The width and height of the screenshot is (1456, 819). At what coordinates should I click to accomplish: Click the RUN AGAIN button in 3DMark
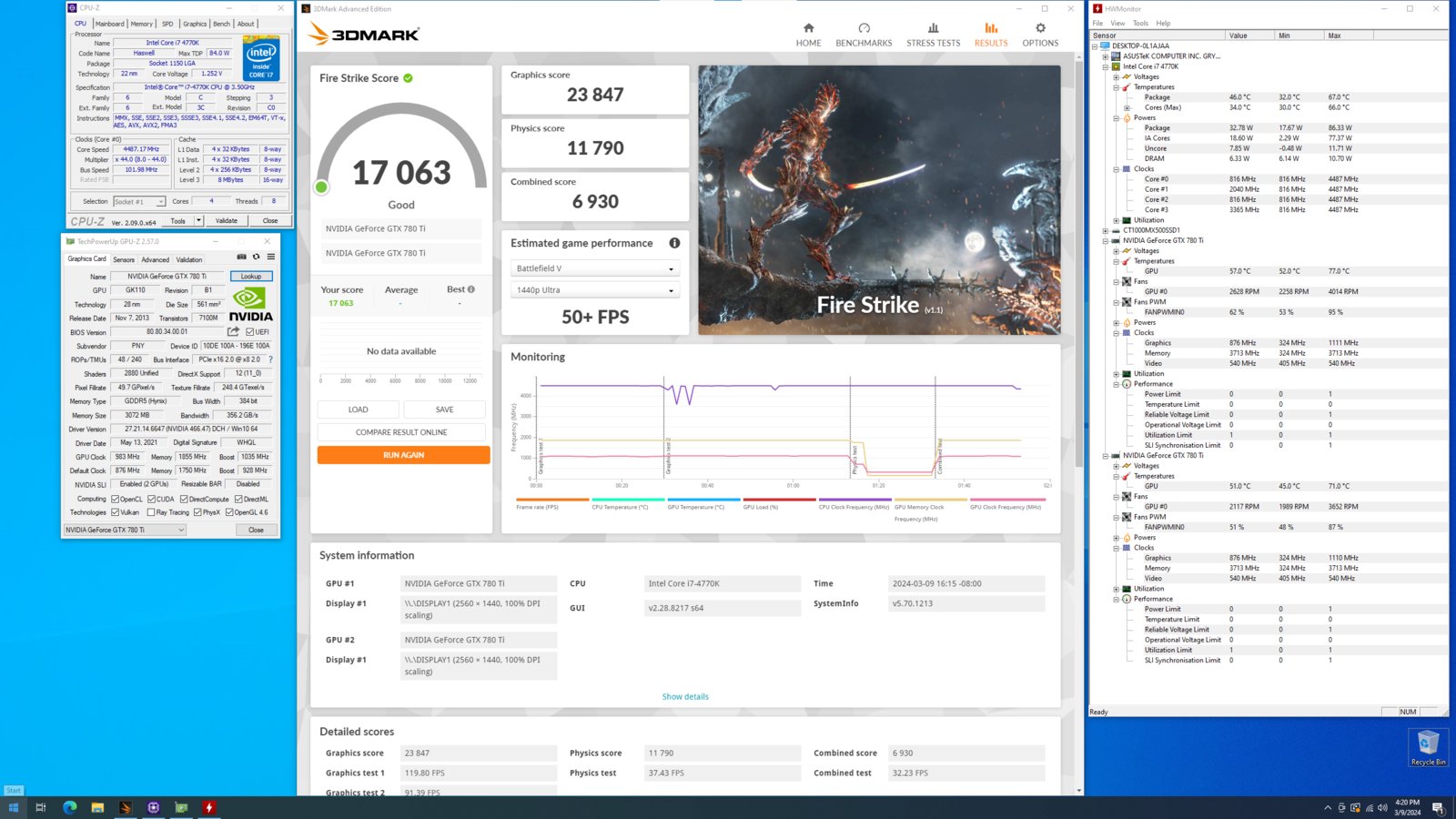(x=403, y=455)
